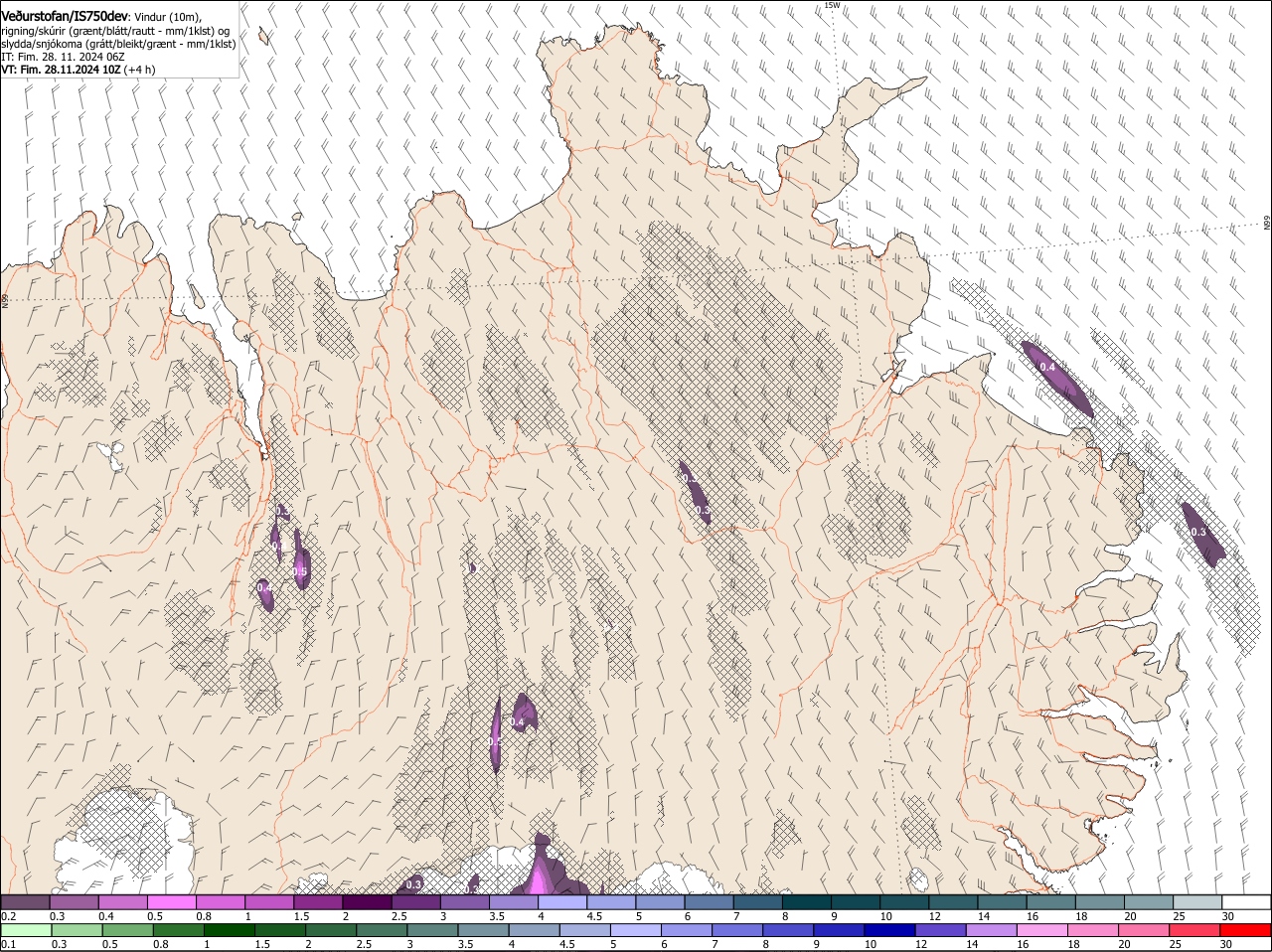Click top legend swatch between 0.5 and 0.8
The width and height of the screenshot is (1272, 952).
tap(171, 902)
